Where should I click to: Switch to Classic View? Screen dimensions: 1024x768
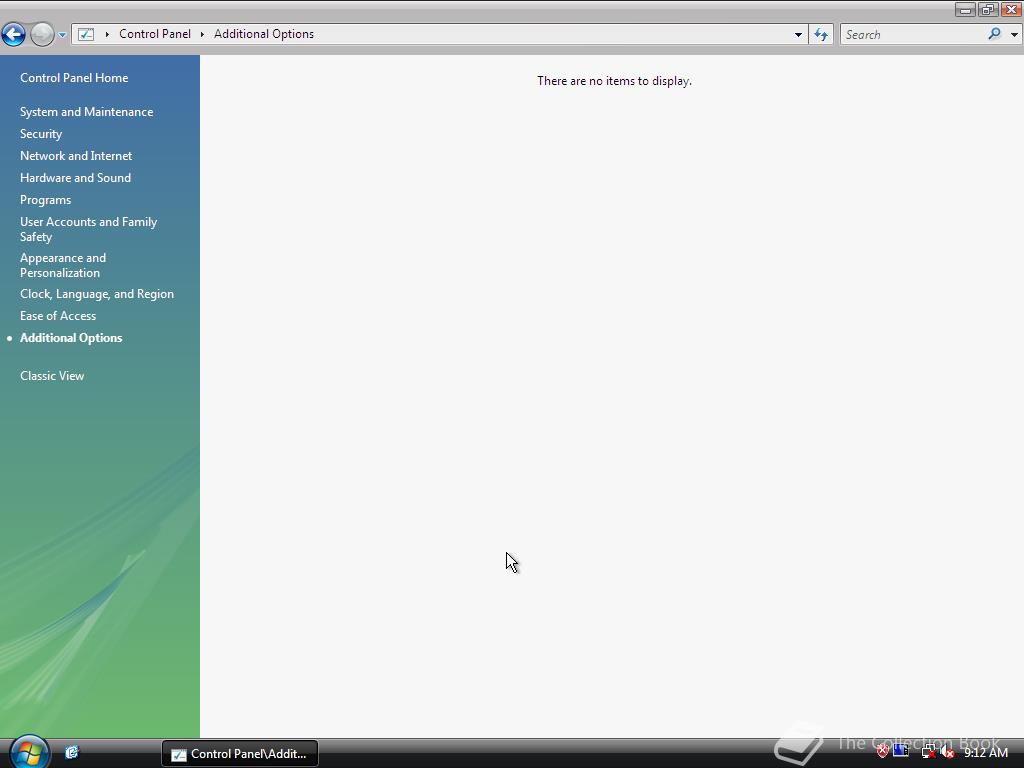[x=52, y=376]
